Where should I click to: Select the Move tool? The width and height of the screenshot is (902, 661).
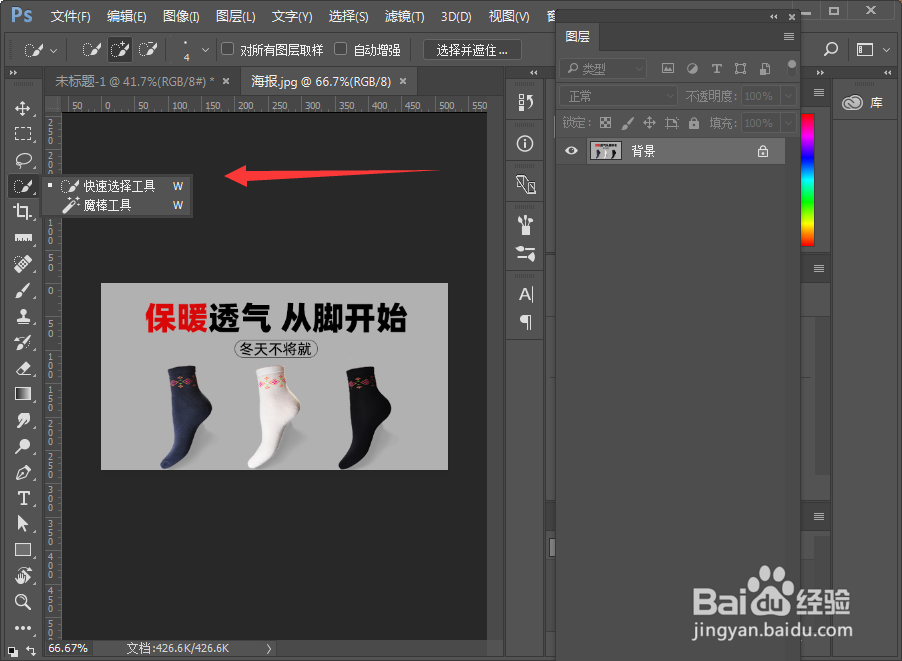(x=23, y=108)
